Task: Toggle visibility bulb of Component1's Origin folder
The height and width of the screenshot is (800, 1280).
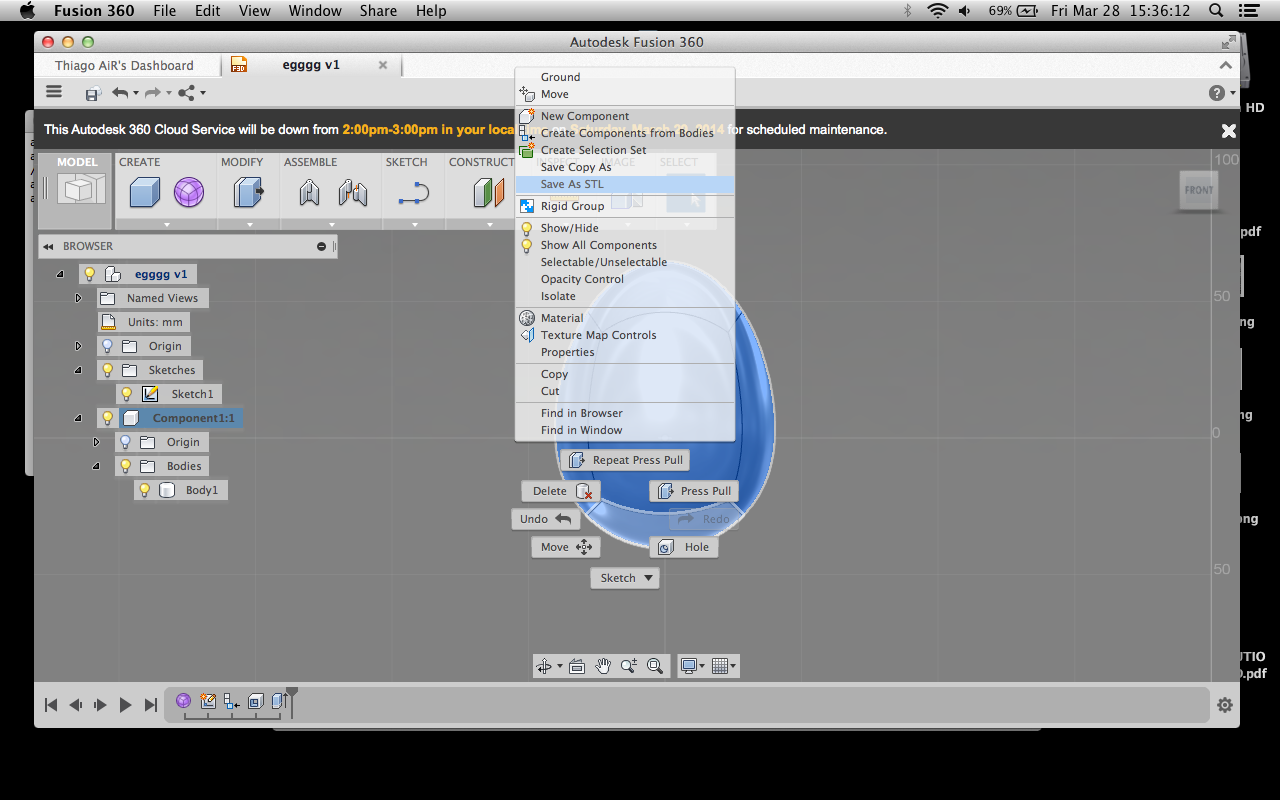Action: coord(125,442)
